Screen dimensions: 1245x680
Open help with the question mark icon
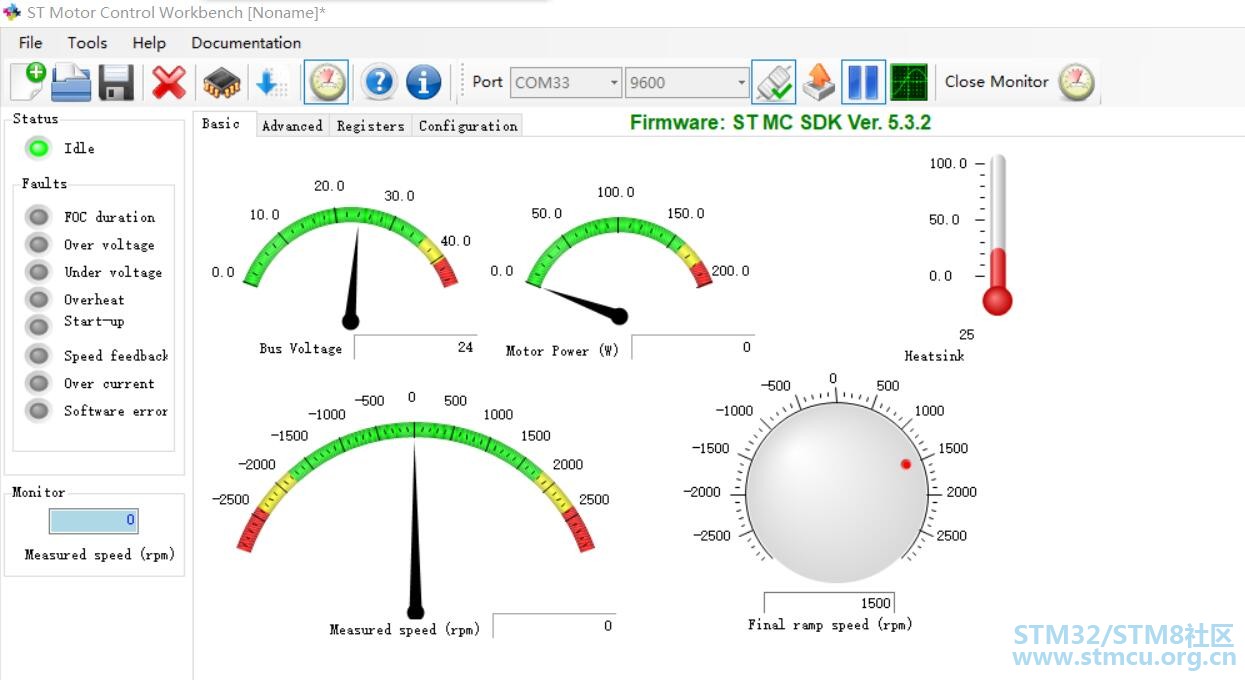[x=379, y=82]
